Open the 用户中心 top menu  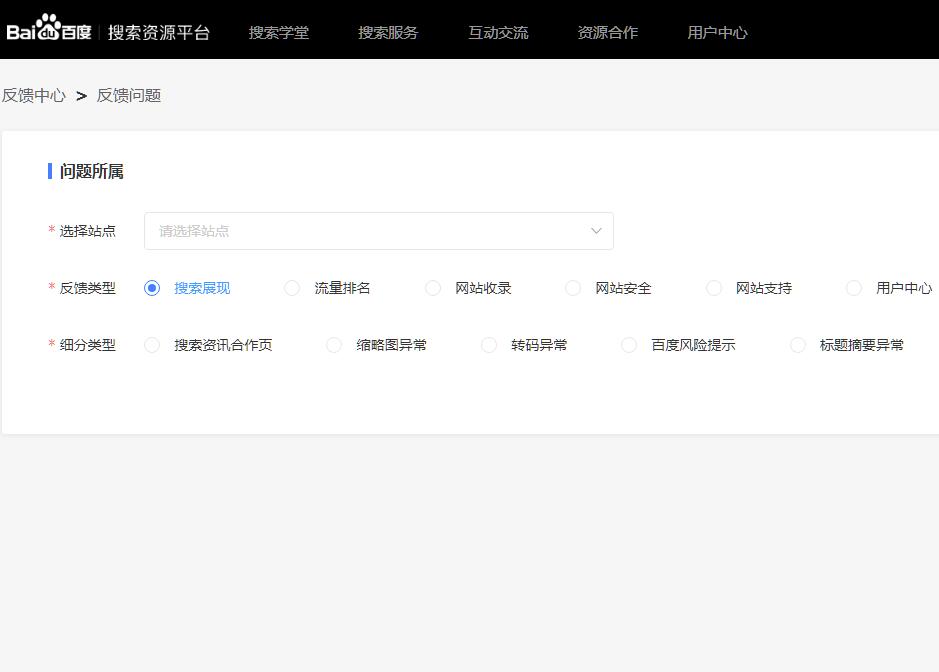click(717, 32)
